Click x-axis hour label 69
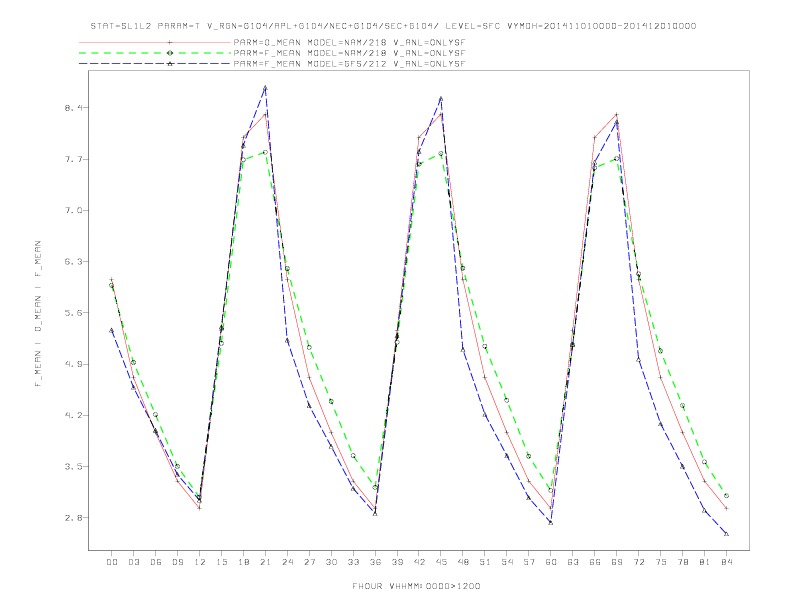The image size is (792, 612). point(617,562)
